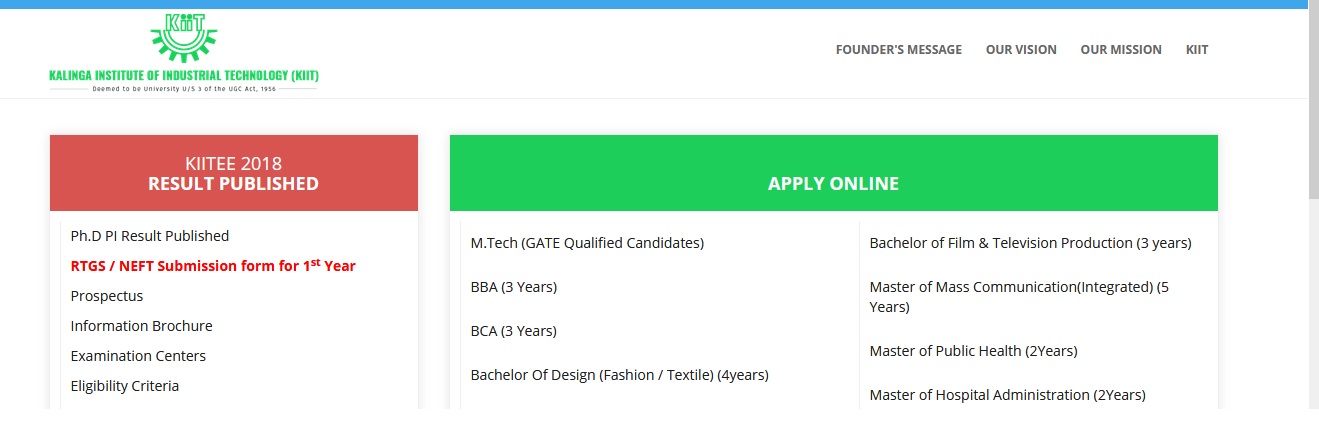1319x427 pixels.
Task: Open RTGS / NEFT Submission form link
Action: click(x=213, y=266)
